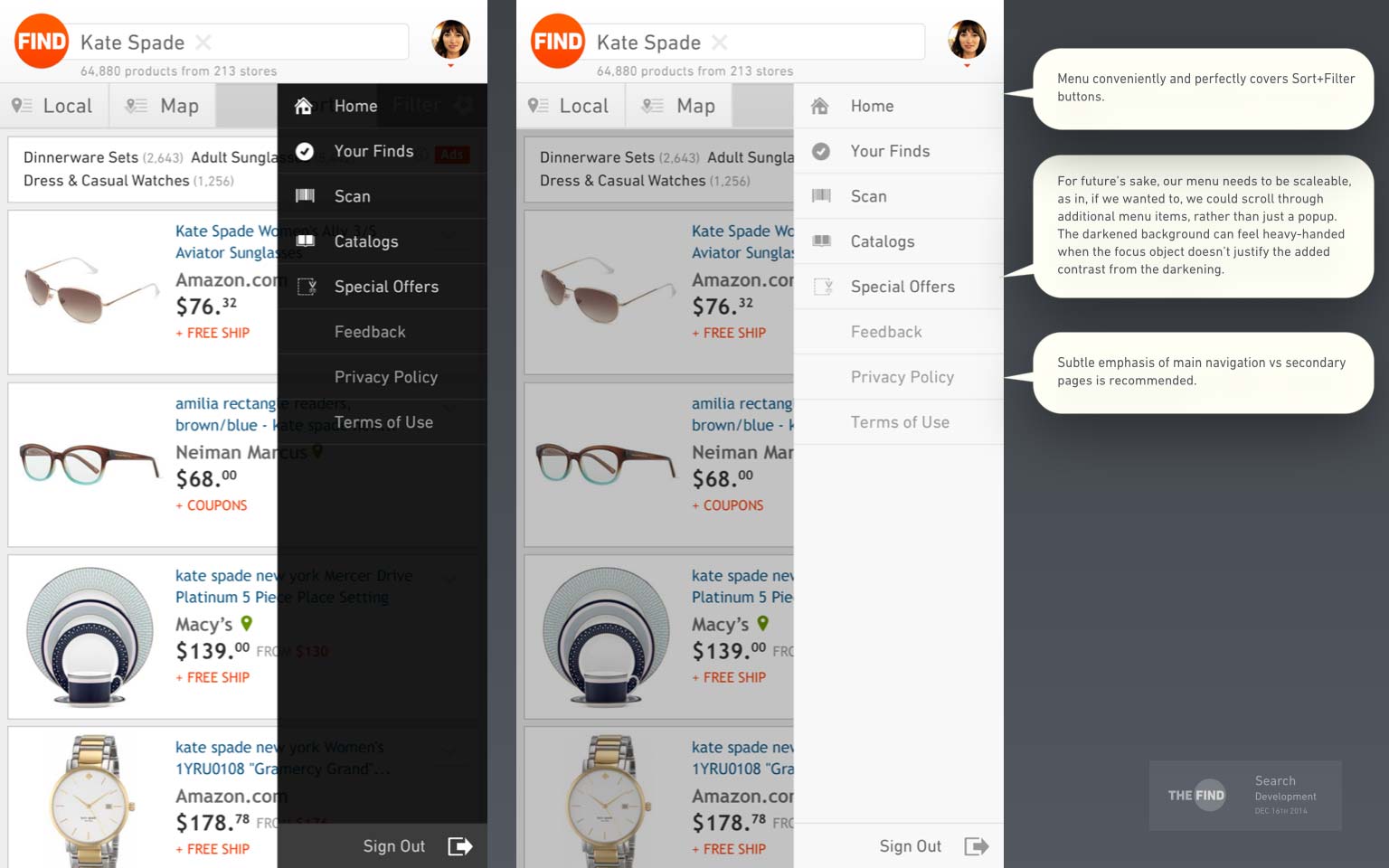Open Catalogs label in the light menu

[x=882, y=241]
